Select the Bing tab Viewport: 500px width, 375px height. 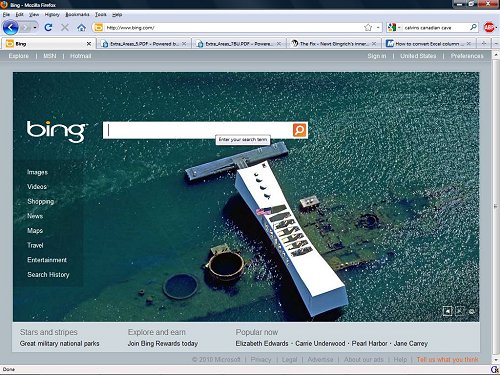[x=49, y=44]
